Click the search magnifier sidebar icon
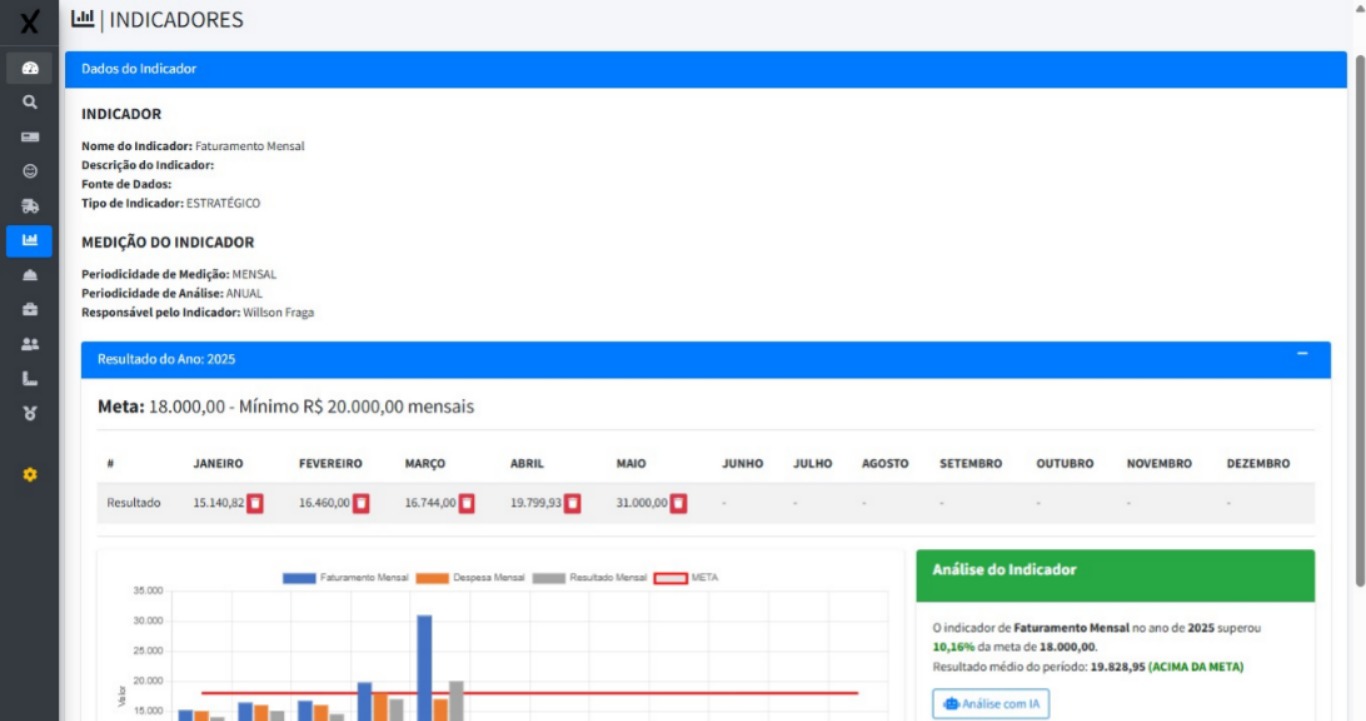This screenshot has width=1366, height=721. [x=29, y=102]
